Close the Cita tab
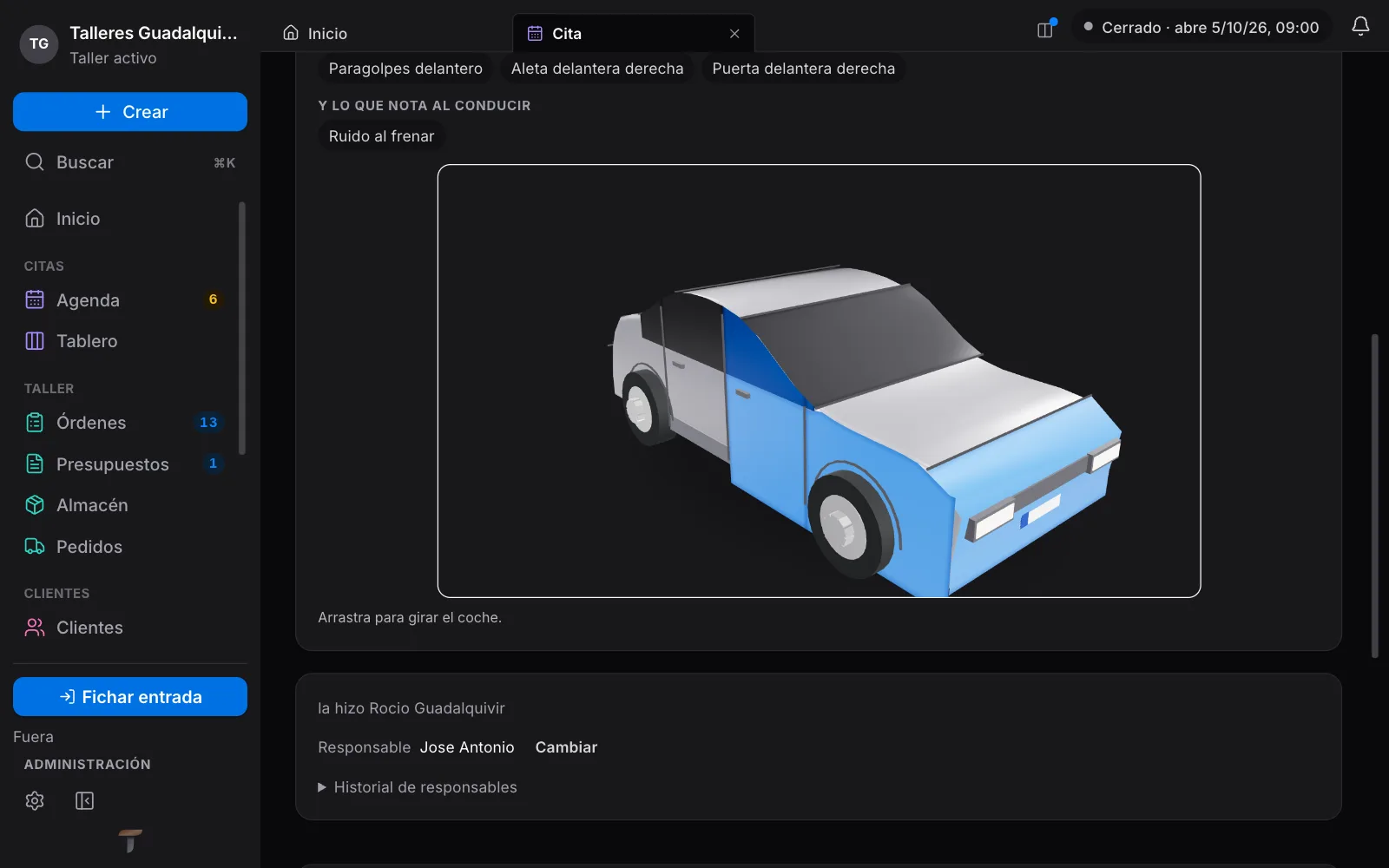 (x=734, y=34)
